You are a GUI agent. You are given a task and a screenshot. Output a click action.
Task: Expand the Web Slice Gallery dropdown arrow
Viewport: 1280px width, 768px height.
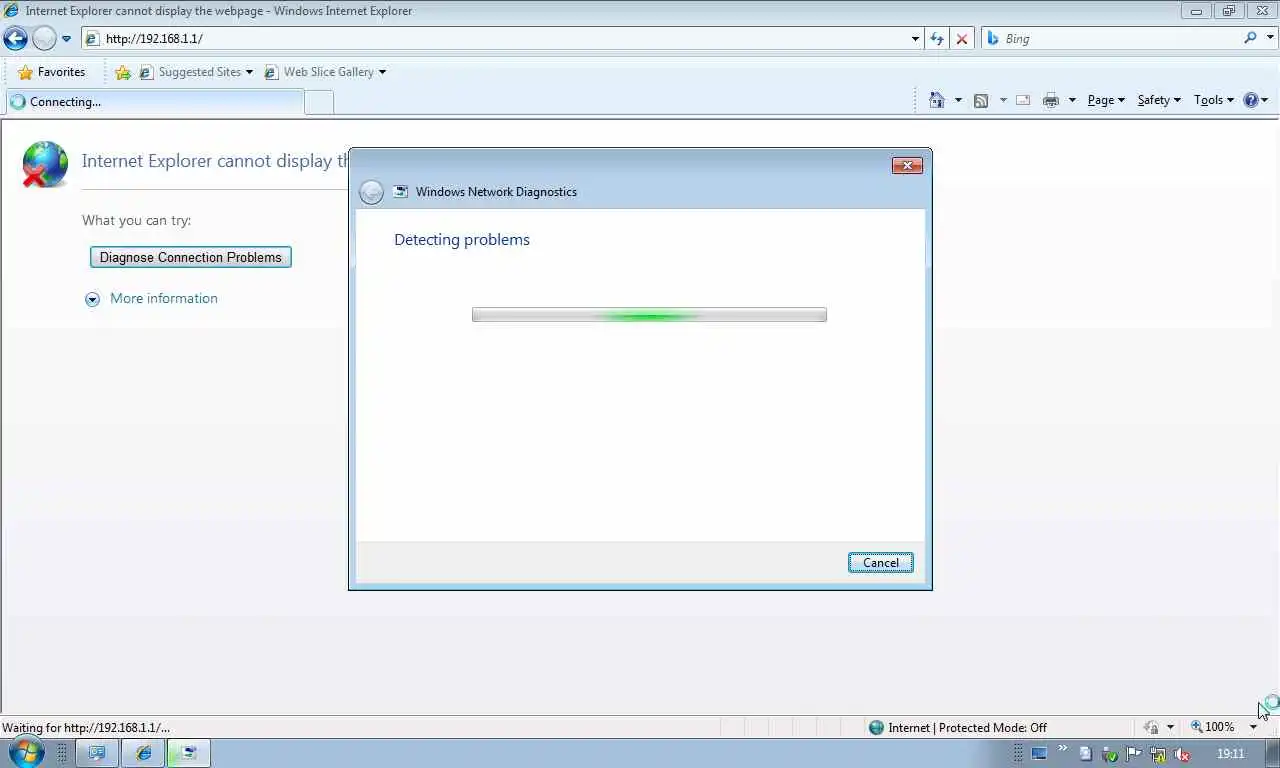[x=382, y=72]
